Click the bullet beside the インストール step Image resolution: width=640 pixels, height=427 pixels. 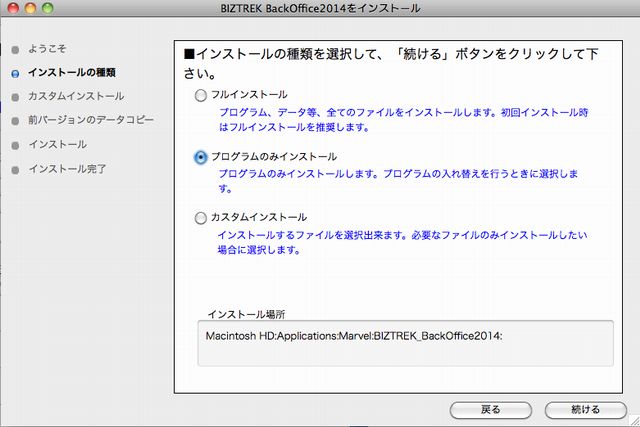tap(13, 145)
